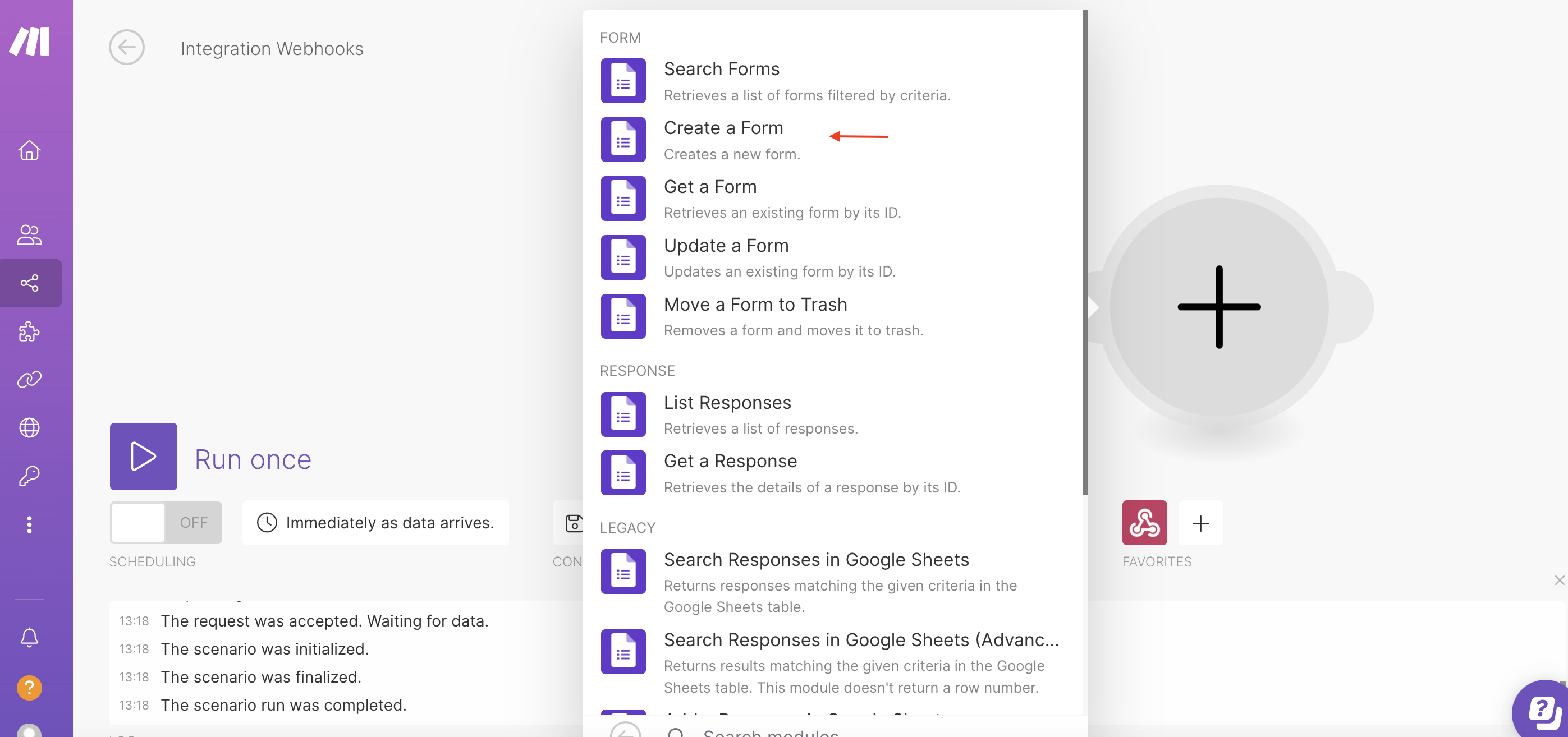
Task: Open the notifications bell icon
Action: pos(29,637)
